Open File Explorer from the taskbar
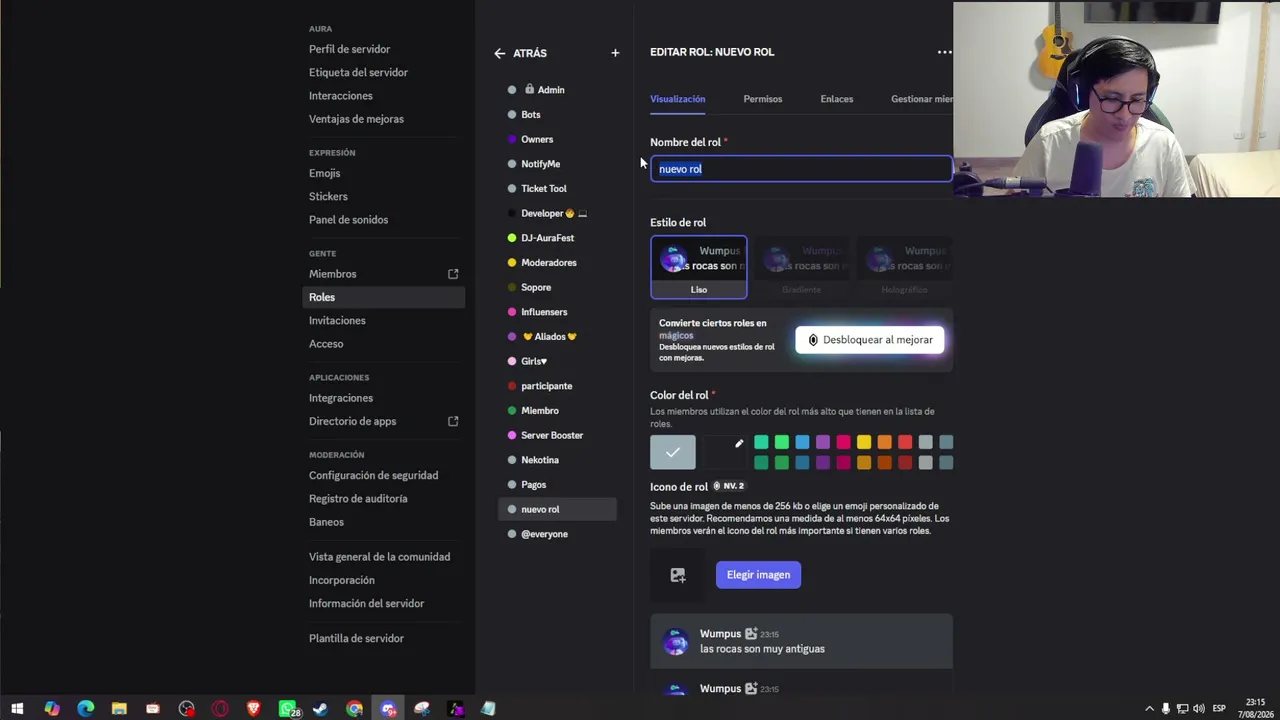The height and width of the screenshot is (720, 1280). pos(119,709)
